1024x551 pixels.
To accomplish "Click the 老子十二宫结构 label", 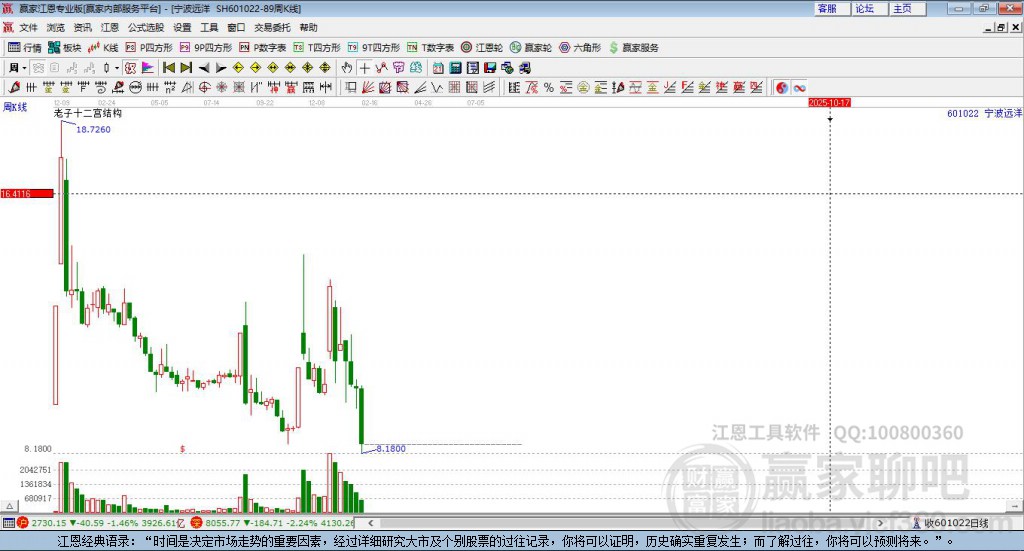I will (x=88, y=113).
